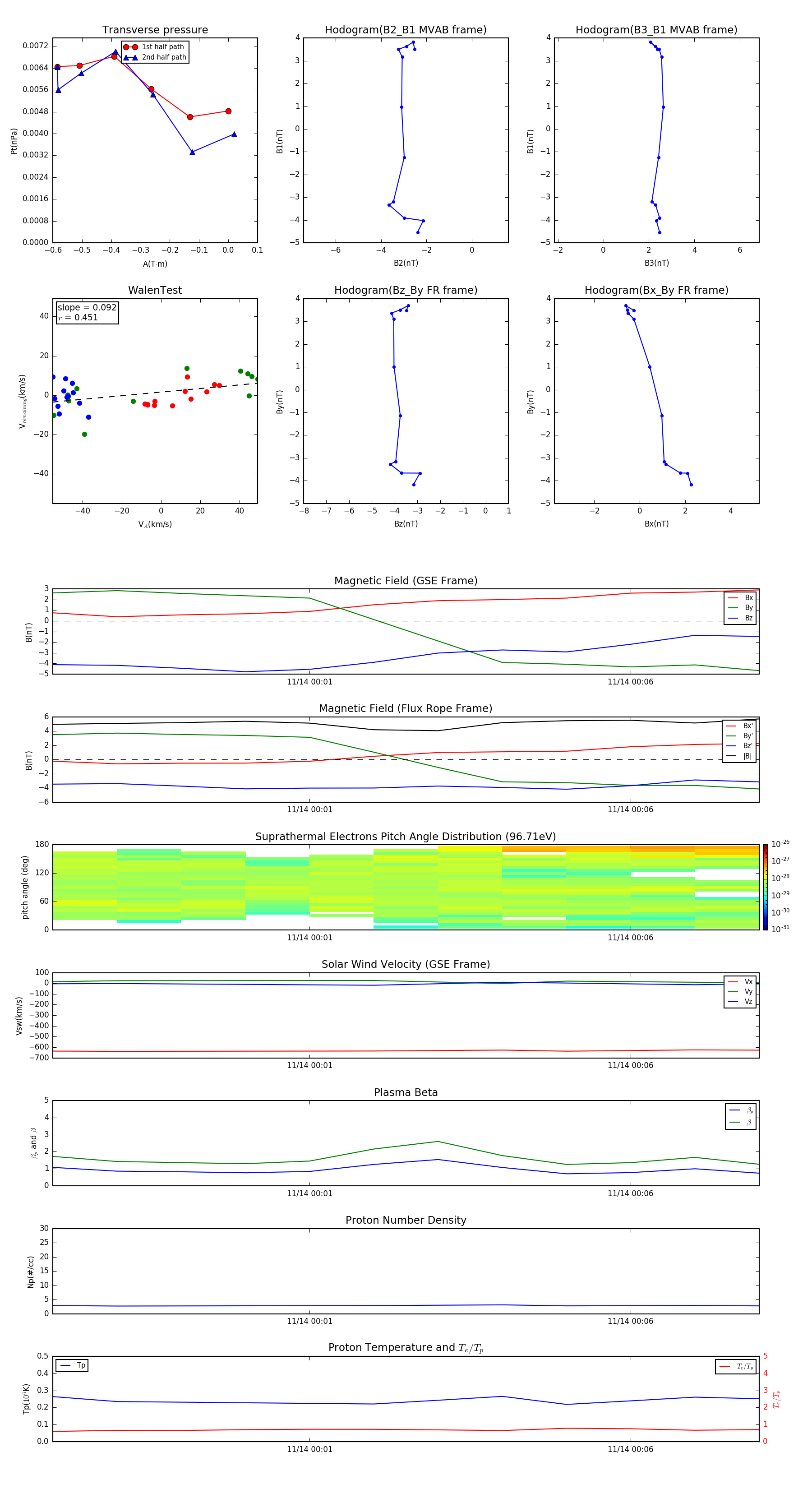Image resolution: width=812 pixels, height=1489 pixels.
Task: Click the Solar Wind Velocity (GSE Frame) title
Action: coord(406,965)
